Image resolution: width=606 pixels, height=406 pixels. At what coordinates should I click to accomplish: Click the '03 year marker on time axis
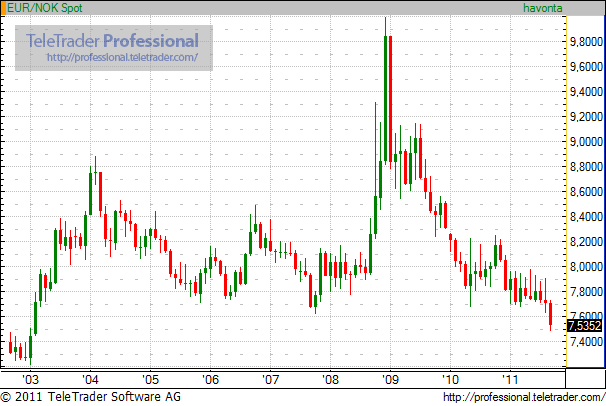tap(30, 380)
